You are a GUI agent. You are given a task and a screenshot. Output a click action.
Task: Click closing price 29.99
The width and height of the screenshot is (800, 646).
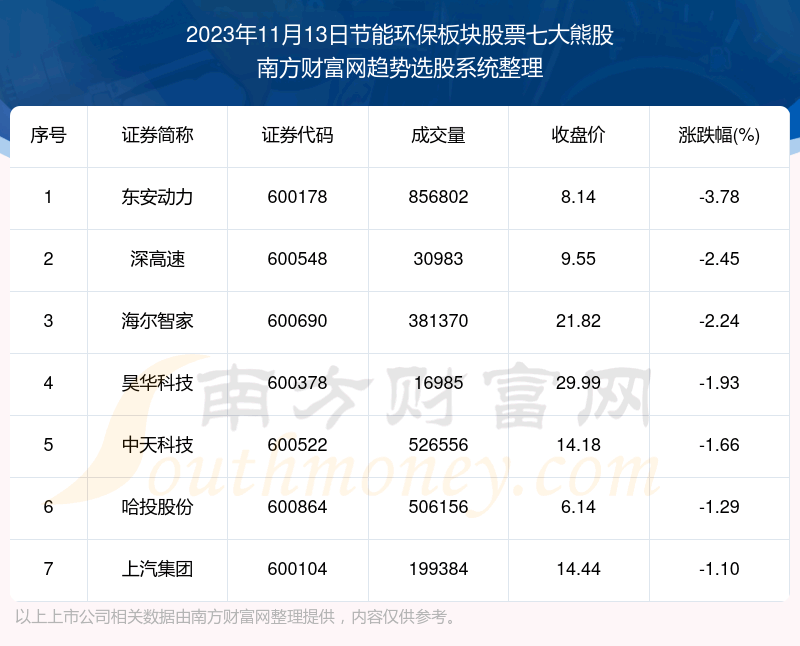[579, 383]
